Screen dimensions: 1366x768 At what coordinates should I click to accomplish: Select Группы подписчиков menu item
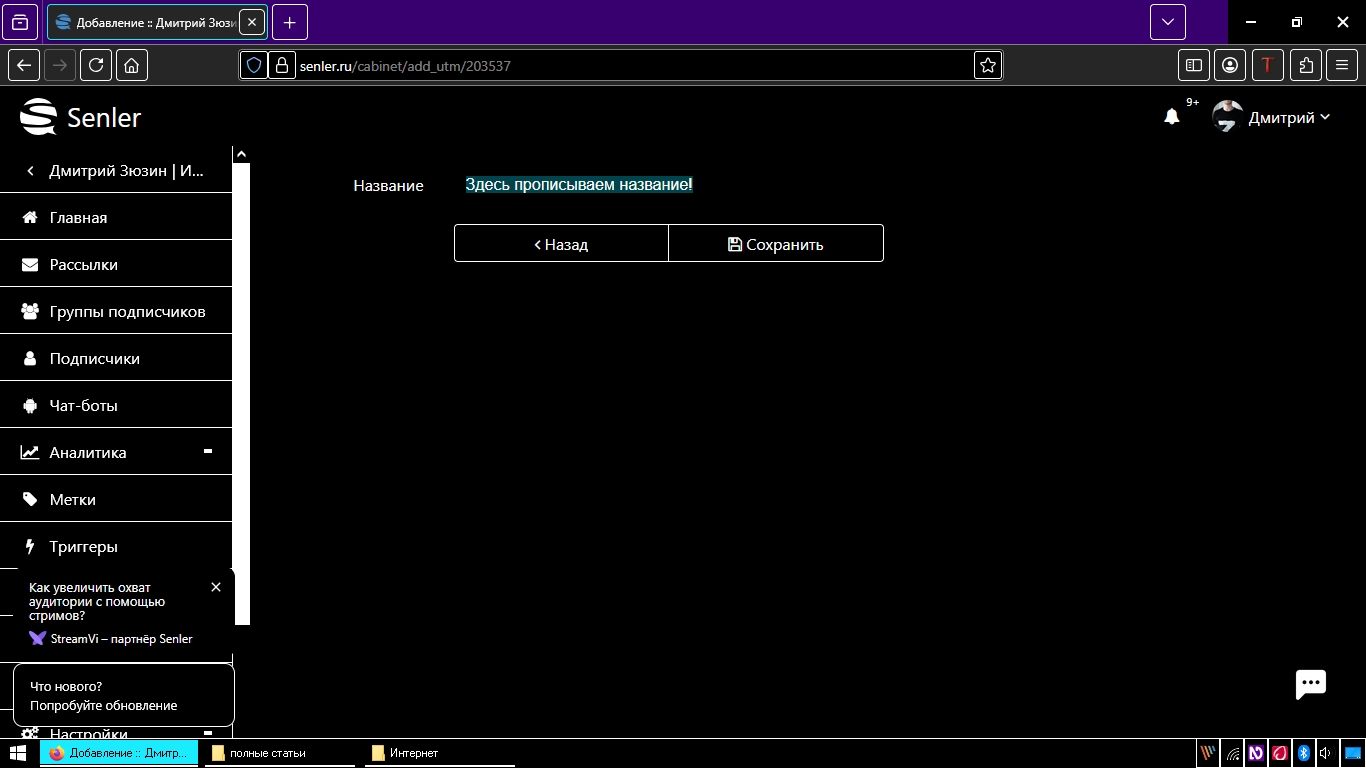click(x=116, y=311)
